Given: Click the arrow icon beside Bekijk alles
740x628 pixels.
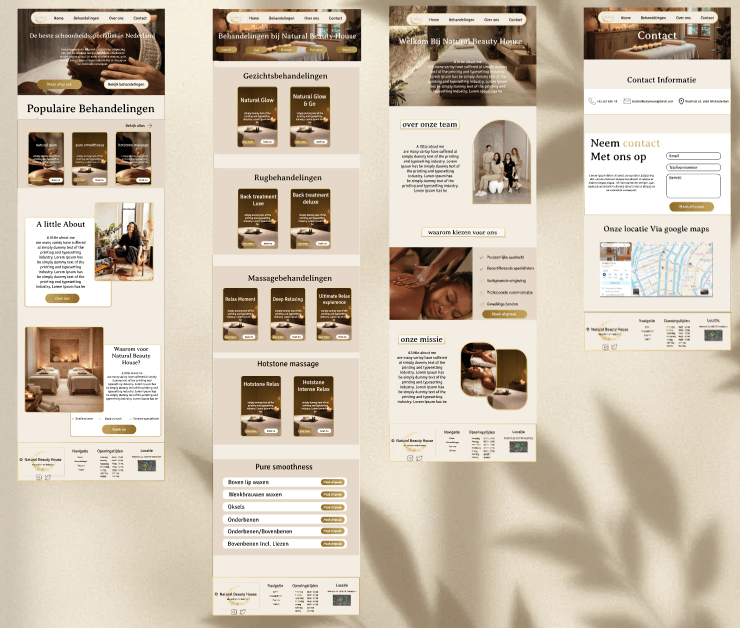Looking at the screenshot, I should (149, 126).
